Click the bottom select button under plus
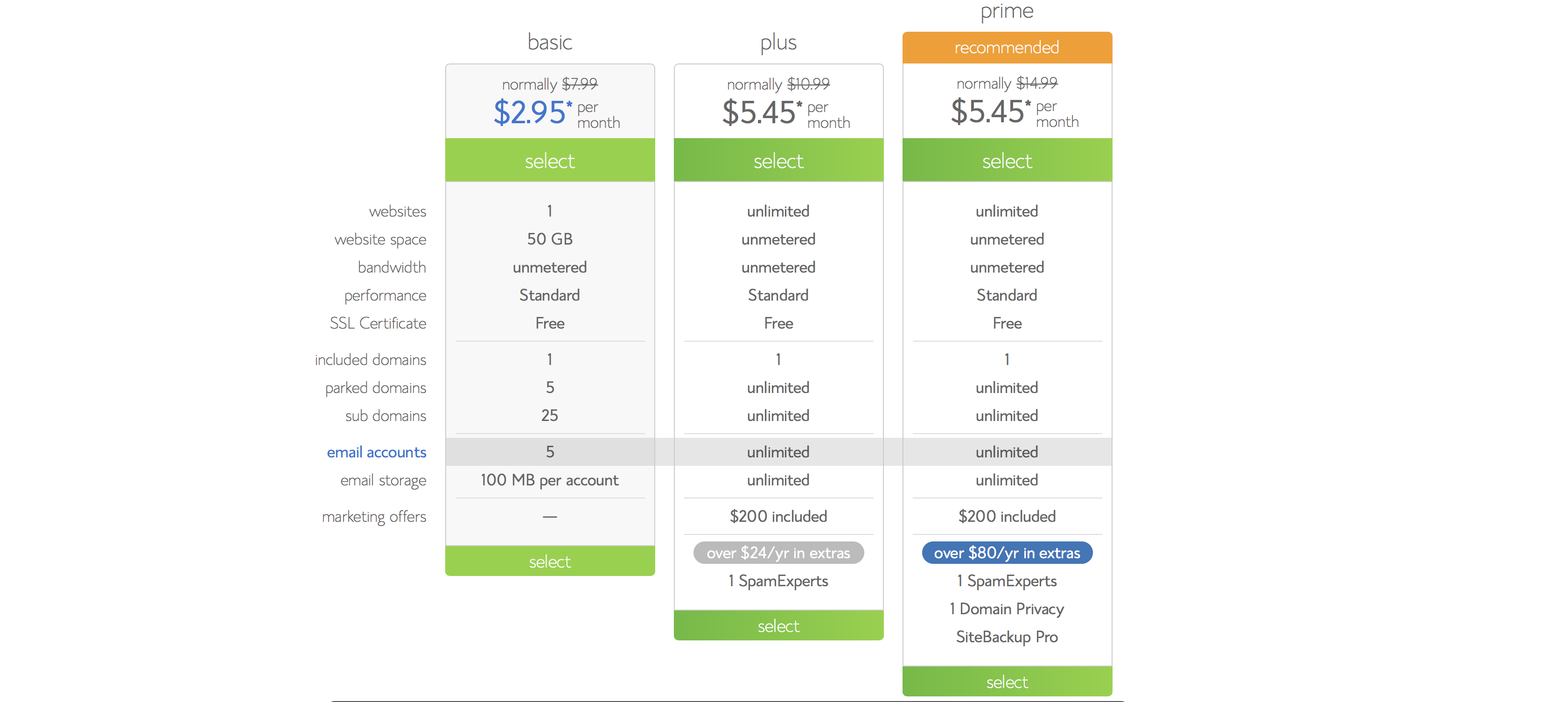 click(778, 625)
